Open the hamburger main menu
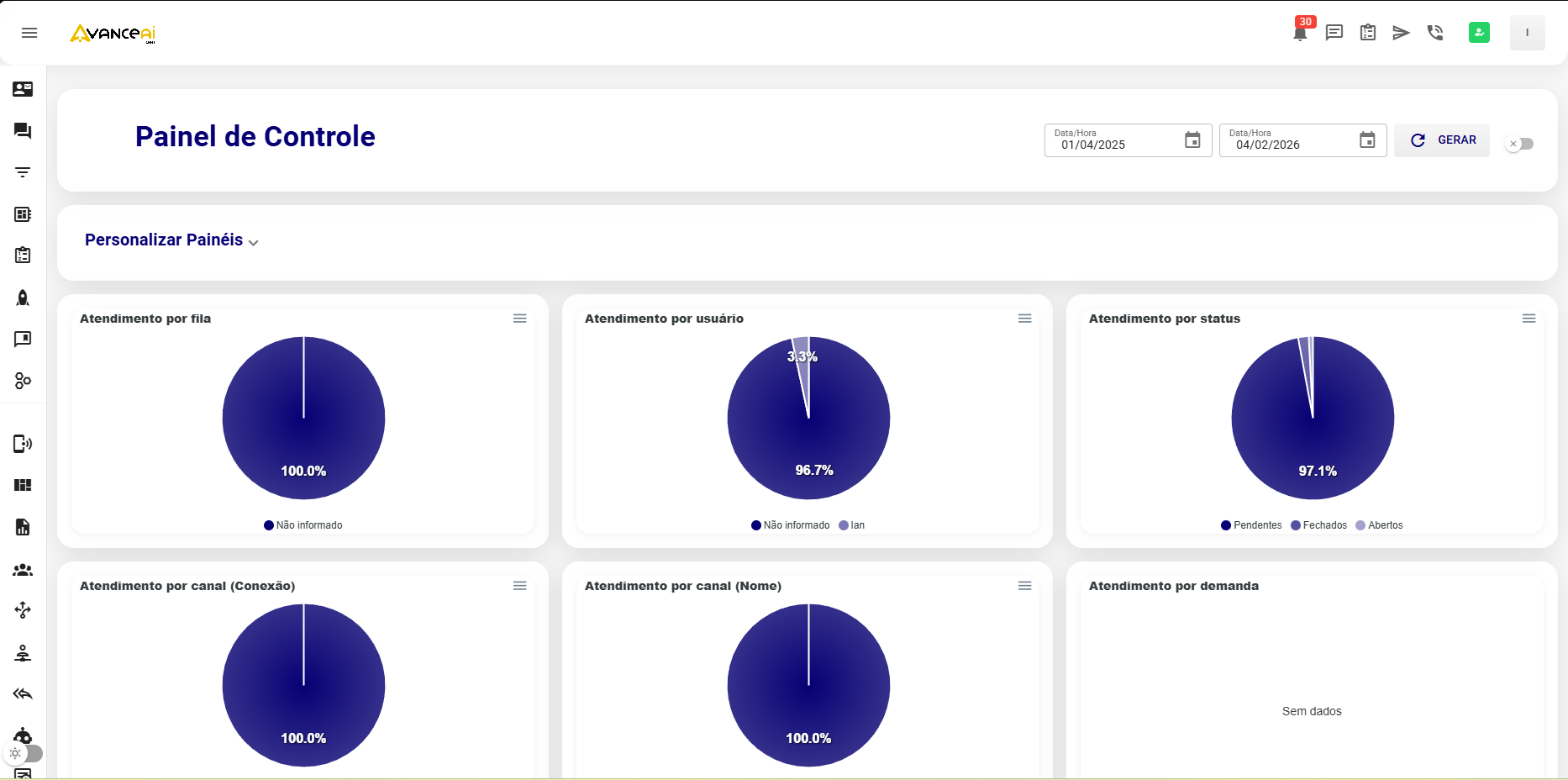The width and height of the screenshot is (1568, 780). click(29, 33)
